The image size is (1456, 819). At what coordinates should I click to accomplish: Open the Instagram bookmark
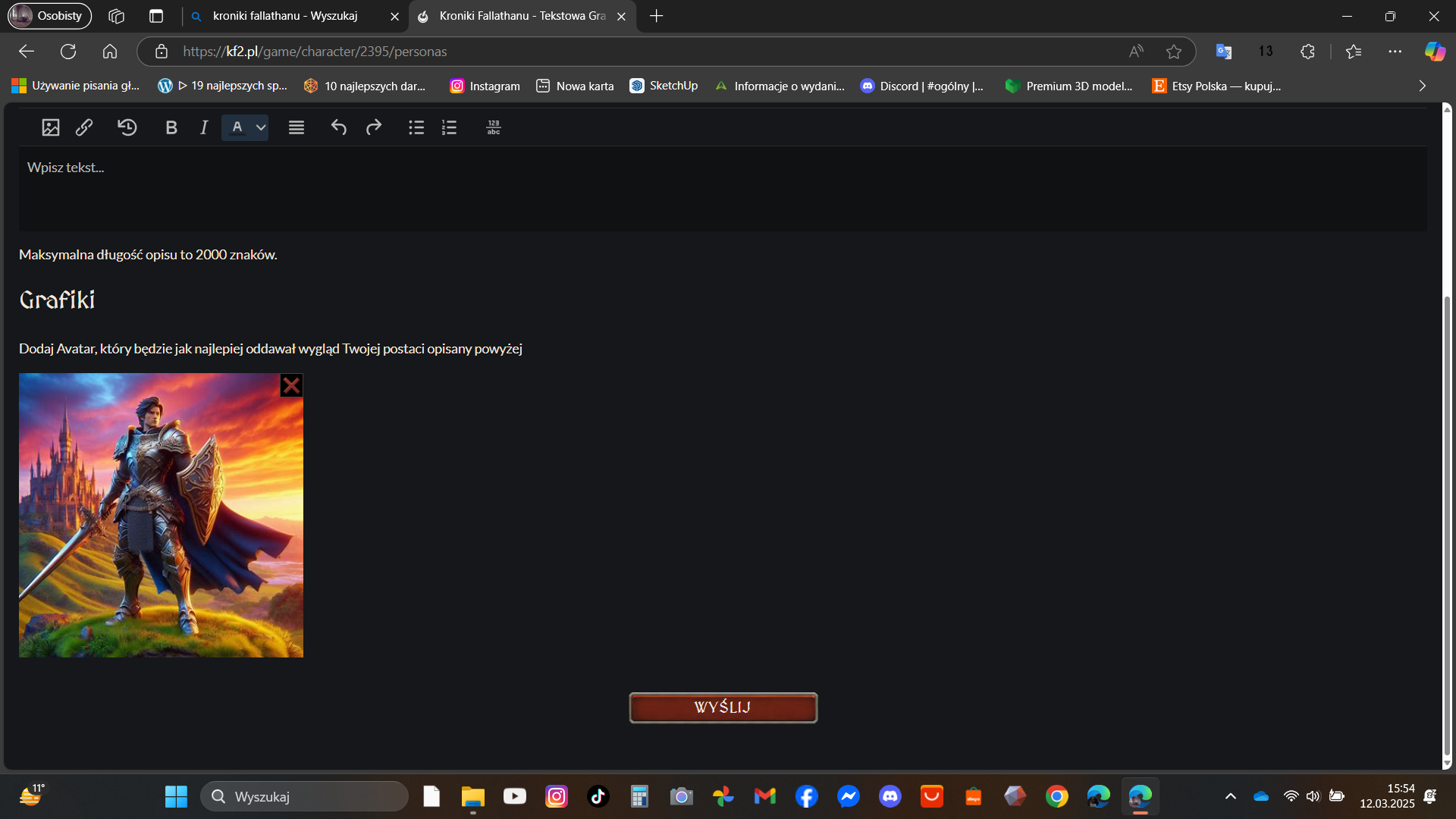pos(485,86)
